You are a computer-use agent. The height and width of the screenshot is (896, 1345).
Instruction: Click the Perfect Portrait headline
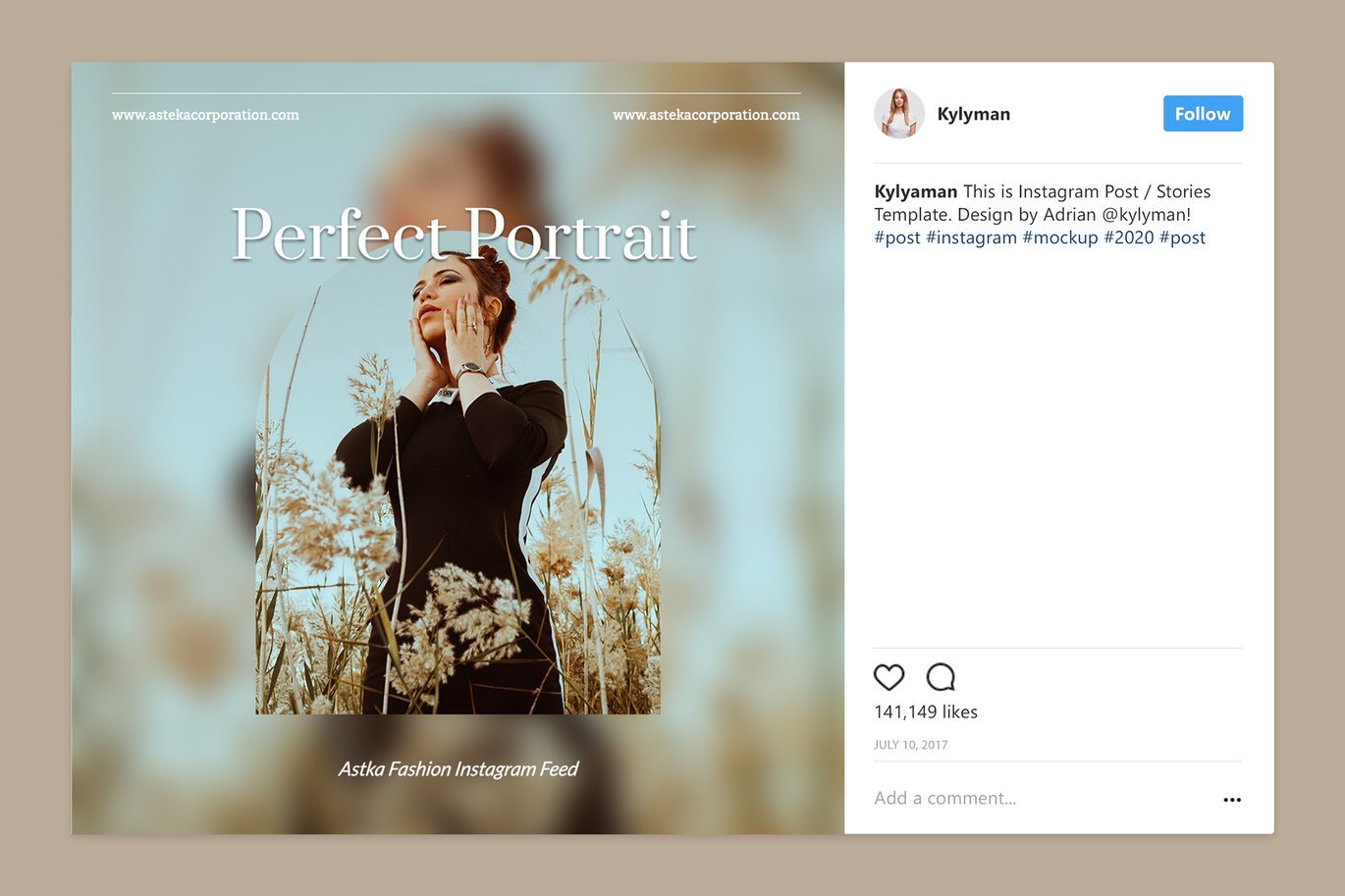(x=463, y=236)
